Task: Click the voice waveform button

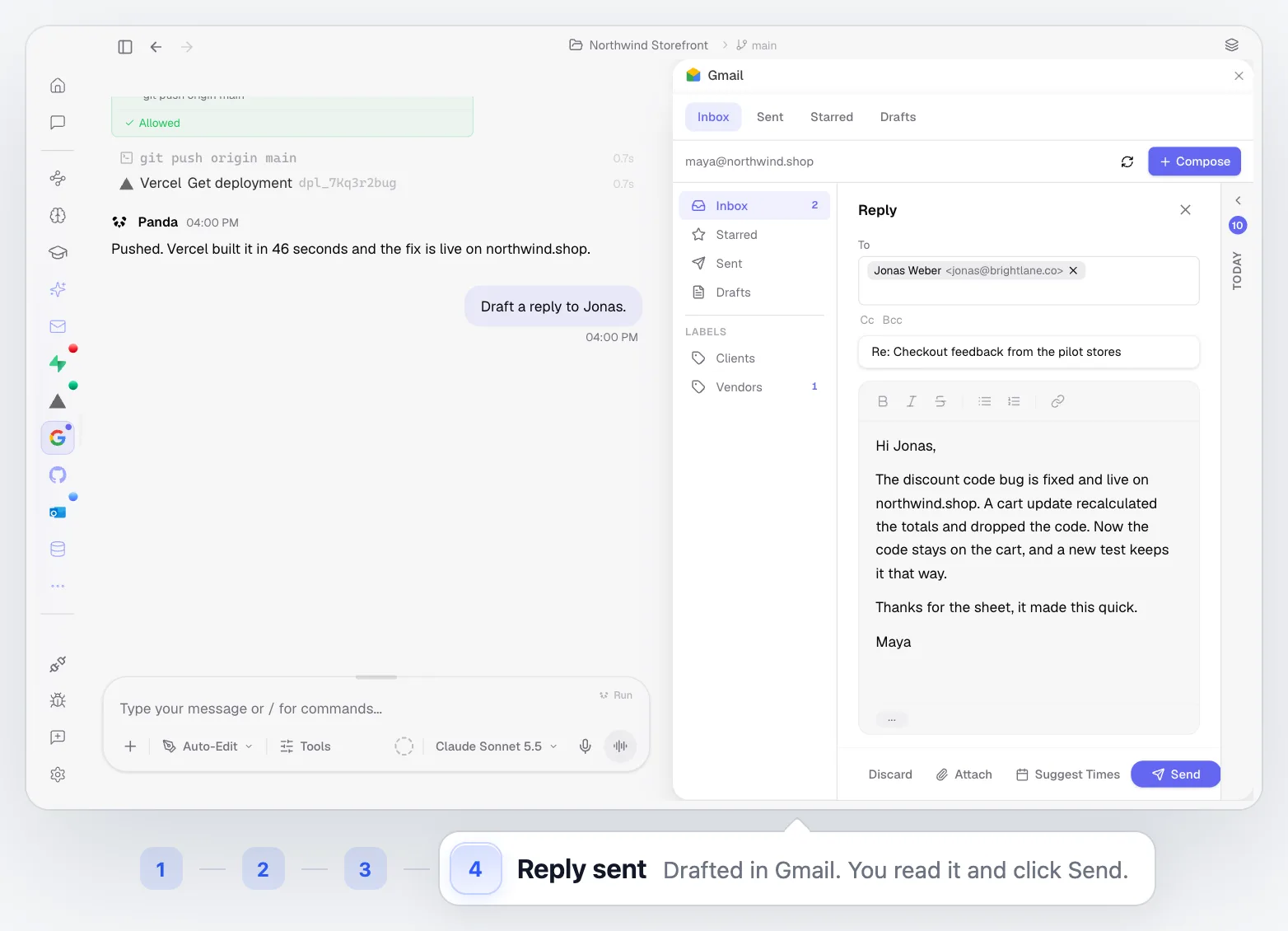Action: [620, 746]
